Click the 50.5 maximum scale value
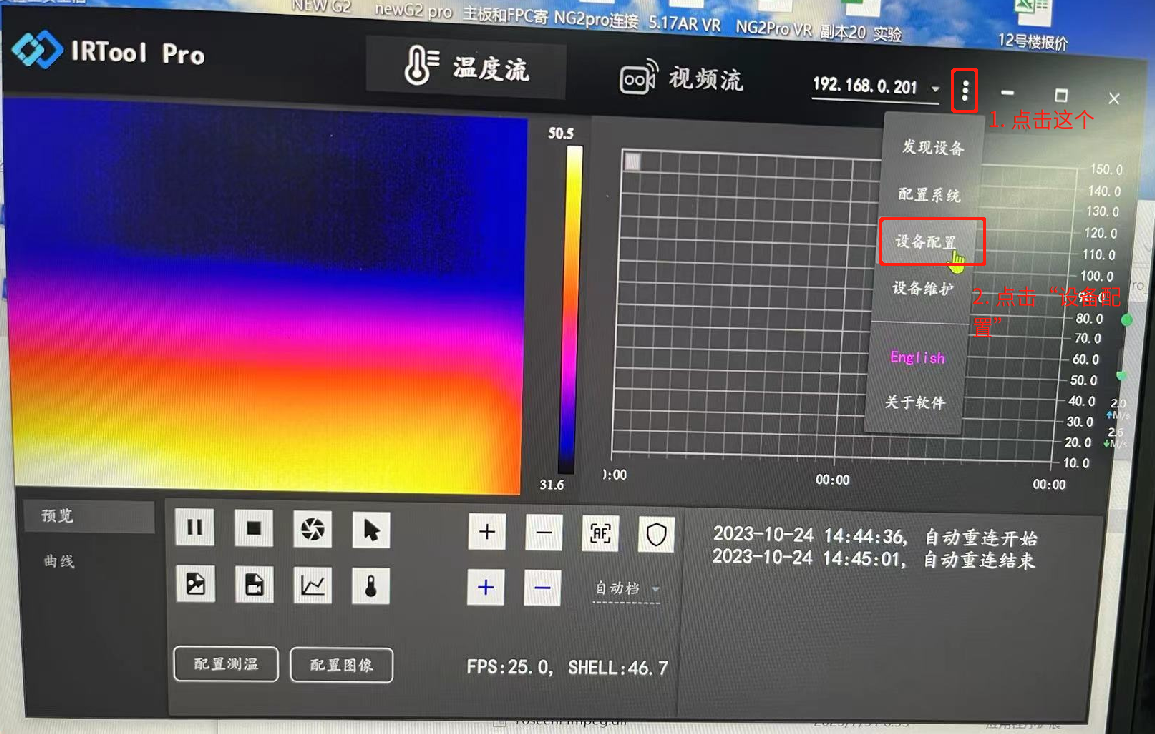 tap(561, 133)
